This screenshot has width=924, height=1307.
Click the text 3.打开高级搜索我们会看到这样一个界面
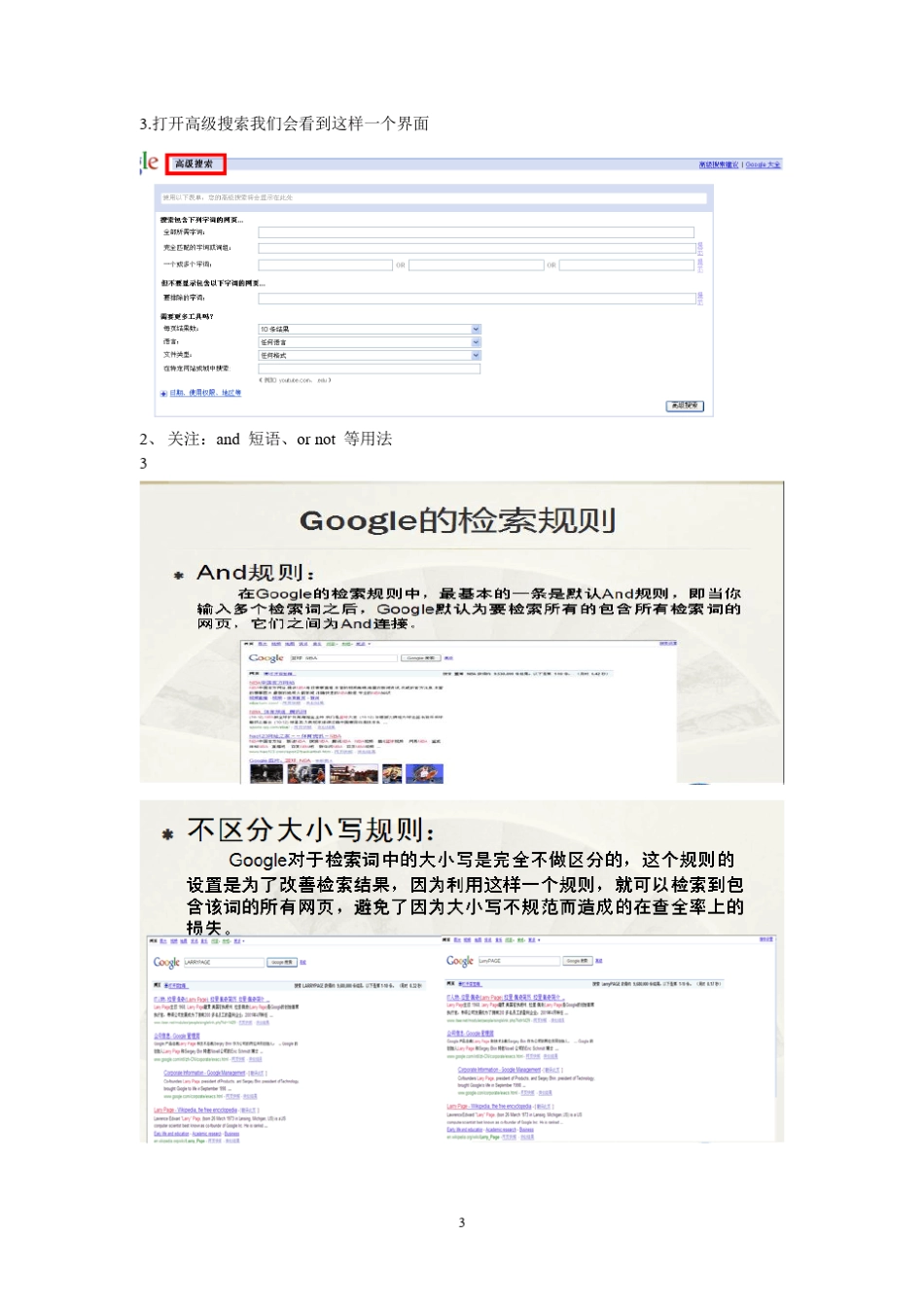(x=284, y=124)
